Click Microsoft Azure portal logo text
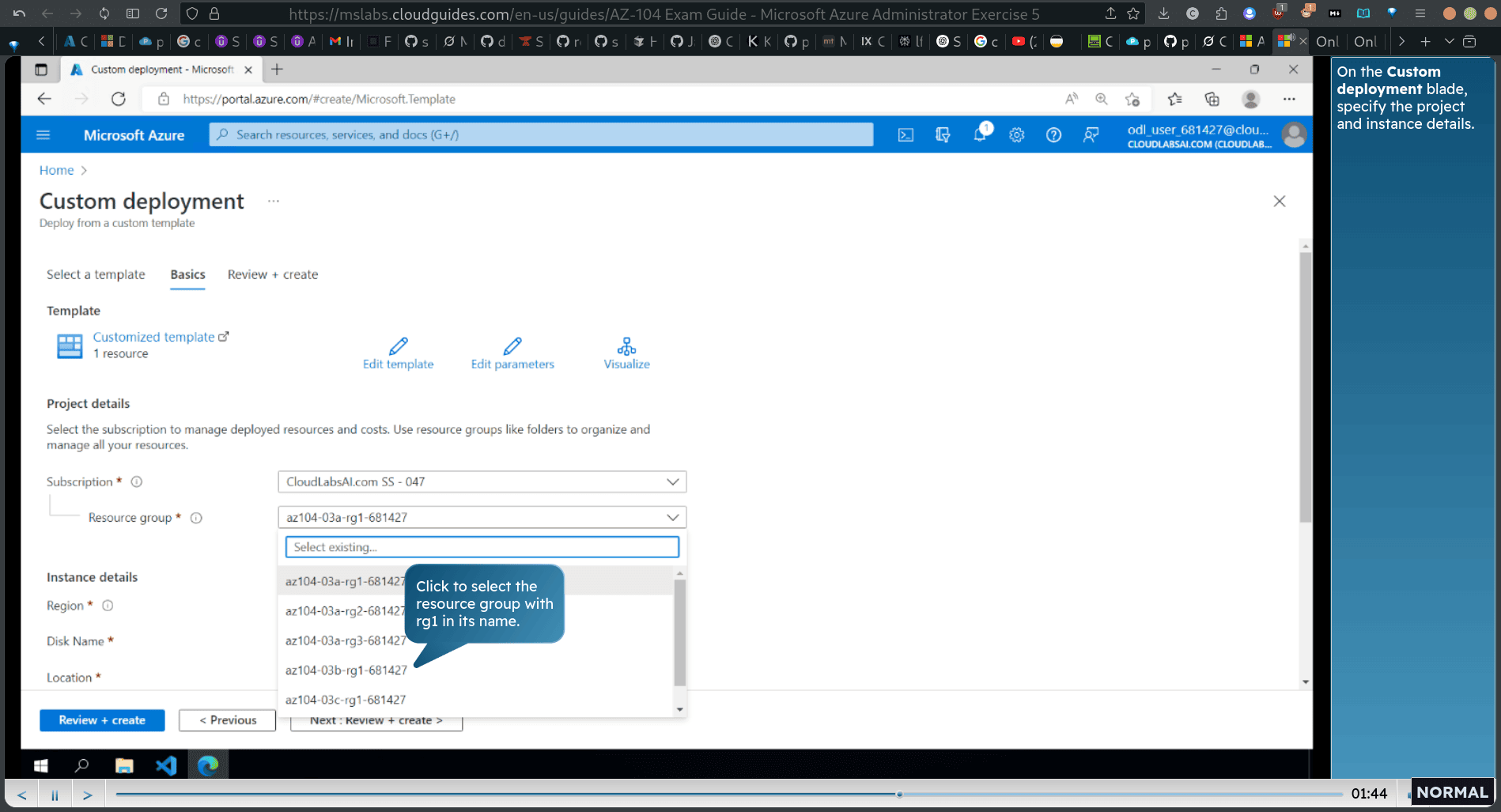1501x812 pixels. click(134, 135)
